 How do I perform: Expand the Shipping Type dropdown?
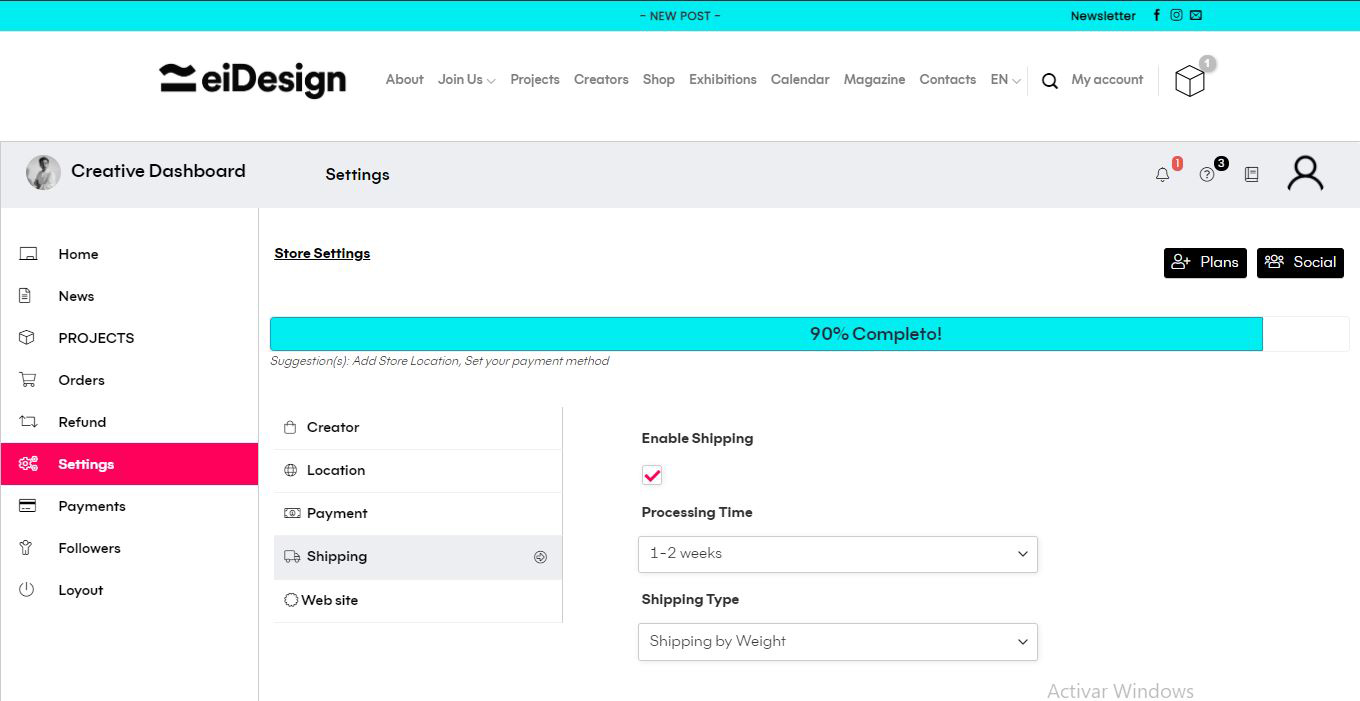point(837,642)
